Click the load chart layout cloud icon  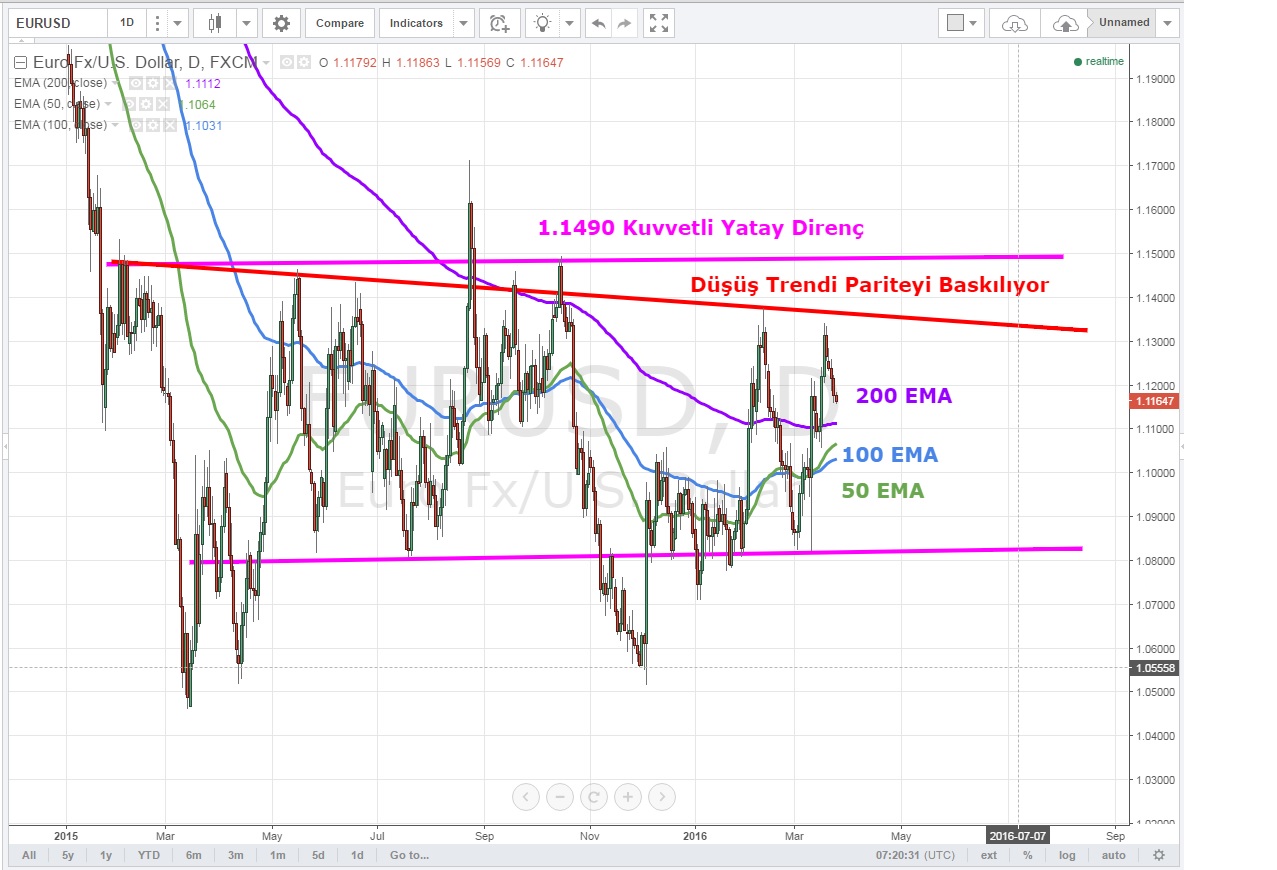(x=1014, y=23)
